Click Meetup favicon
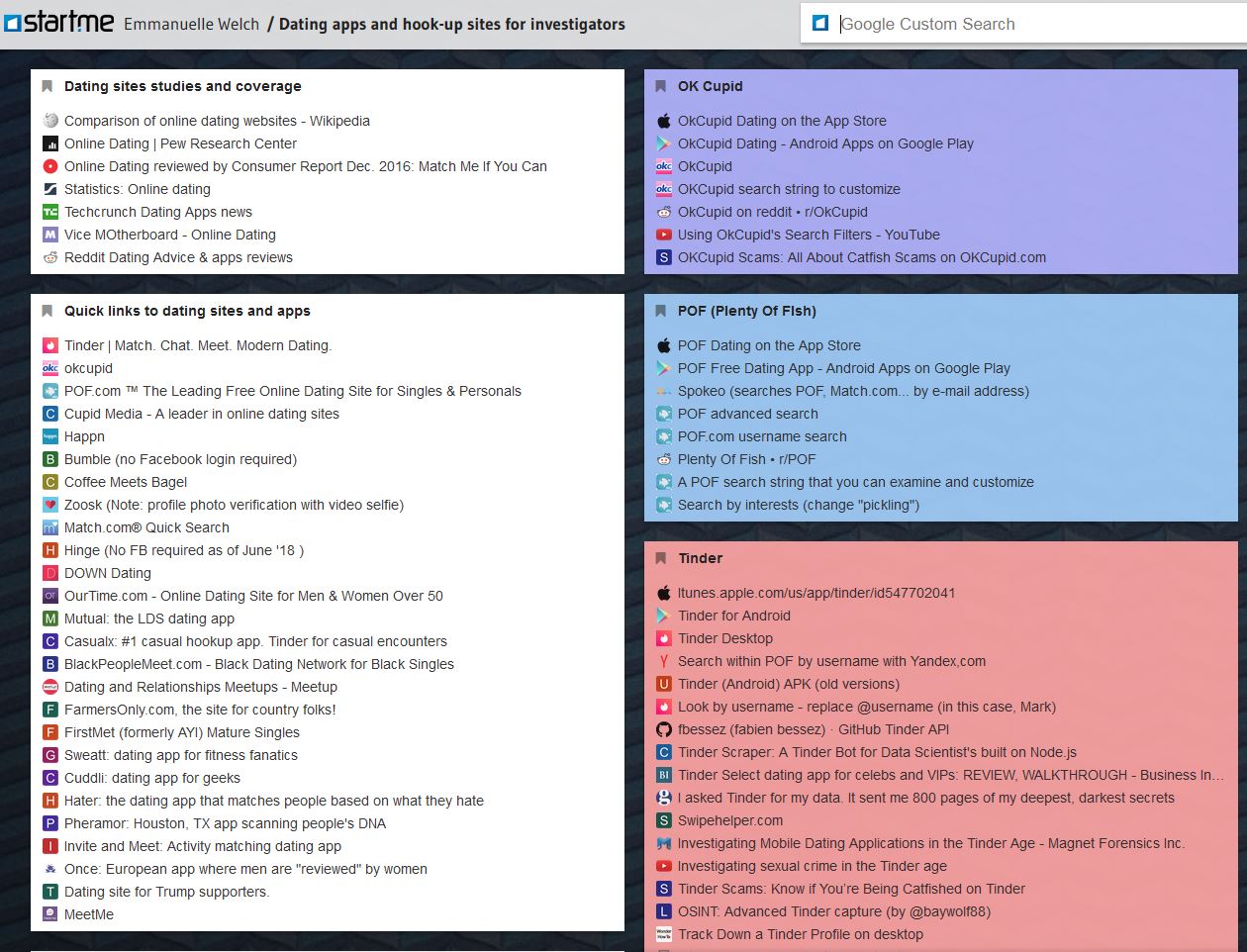Image resolution: width=1247 pixels, height=952 pixels. click(x=50, y=687)
